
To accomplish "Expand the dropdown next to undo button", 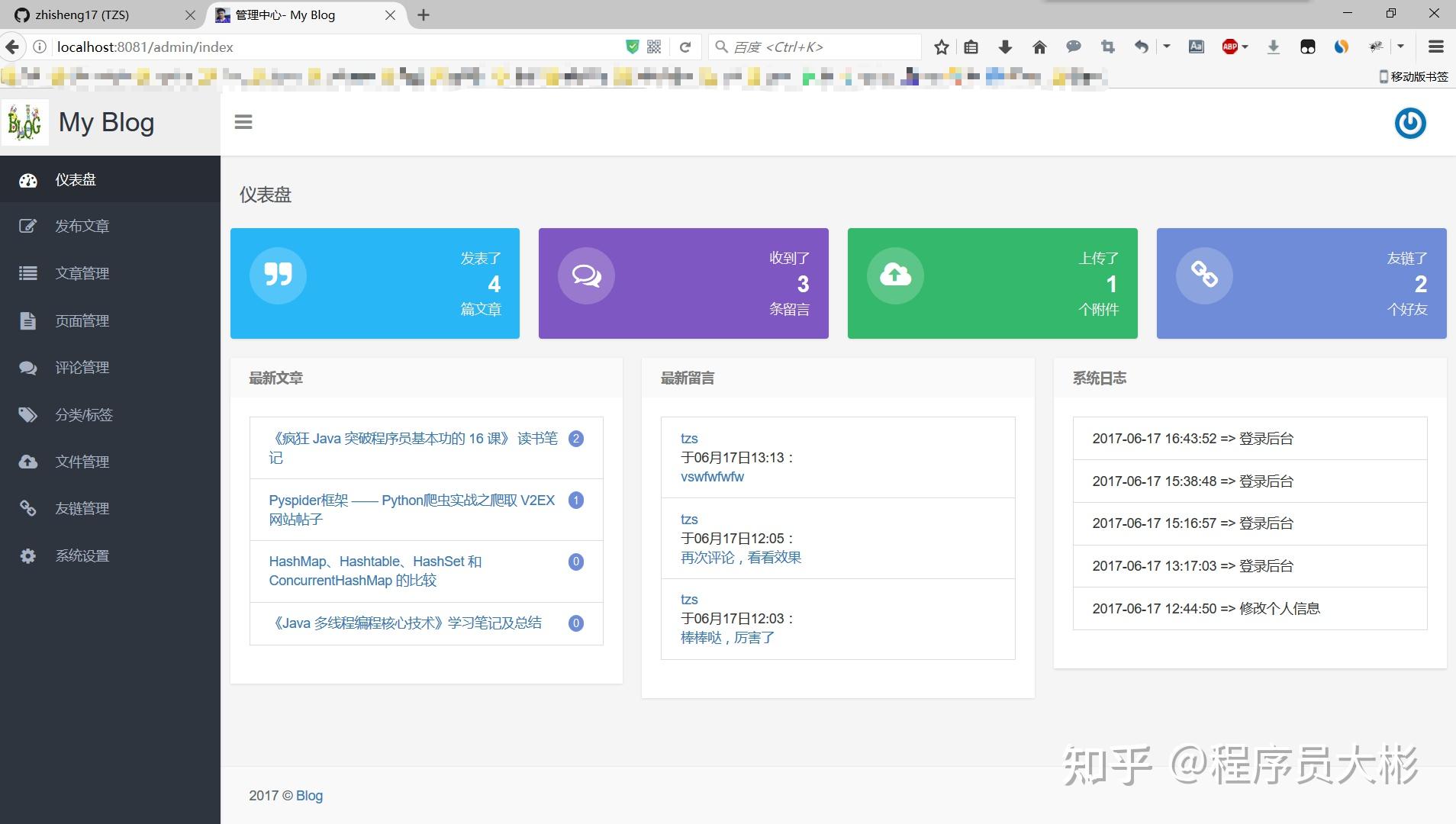I will (x=1165, y=47).
